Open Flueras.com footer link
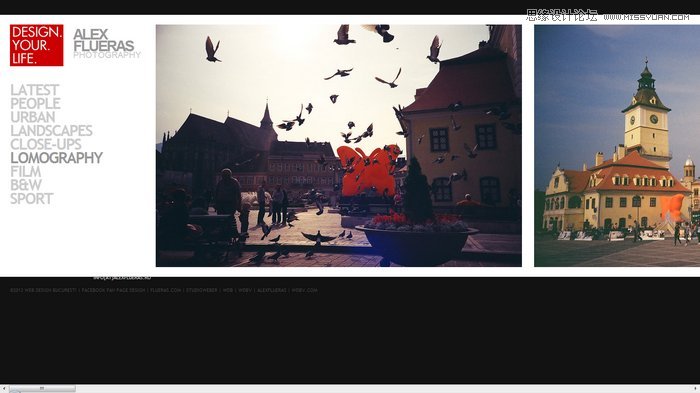Screen dimensions: 700x393 pyautogui.click(x=166, y=290)
